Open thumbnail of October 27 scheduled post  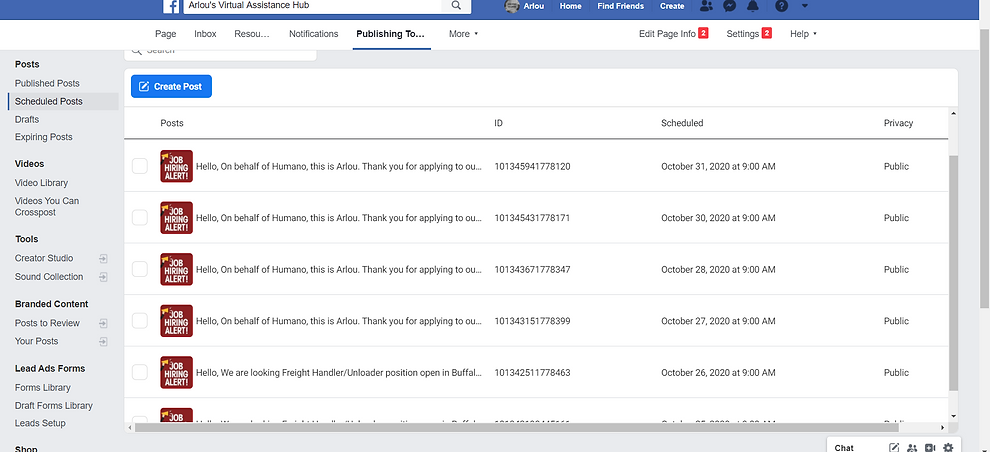[177, 321]
